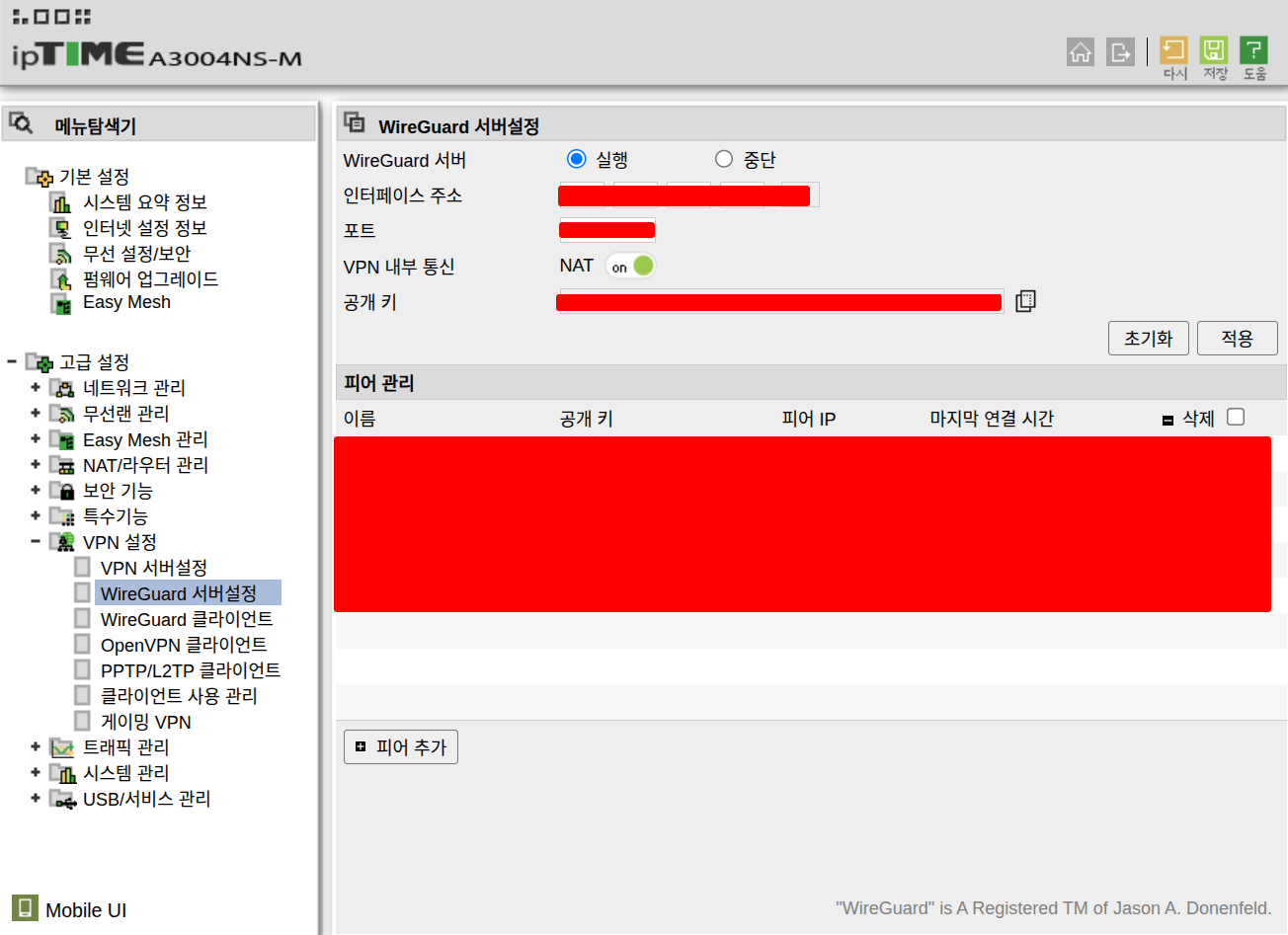Open OpenVPN 클라이언트 menu item

tap(184, 645)
